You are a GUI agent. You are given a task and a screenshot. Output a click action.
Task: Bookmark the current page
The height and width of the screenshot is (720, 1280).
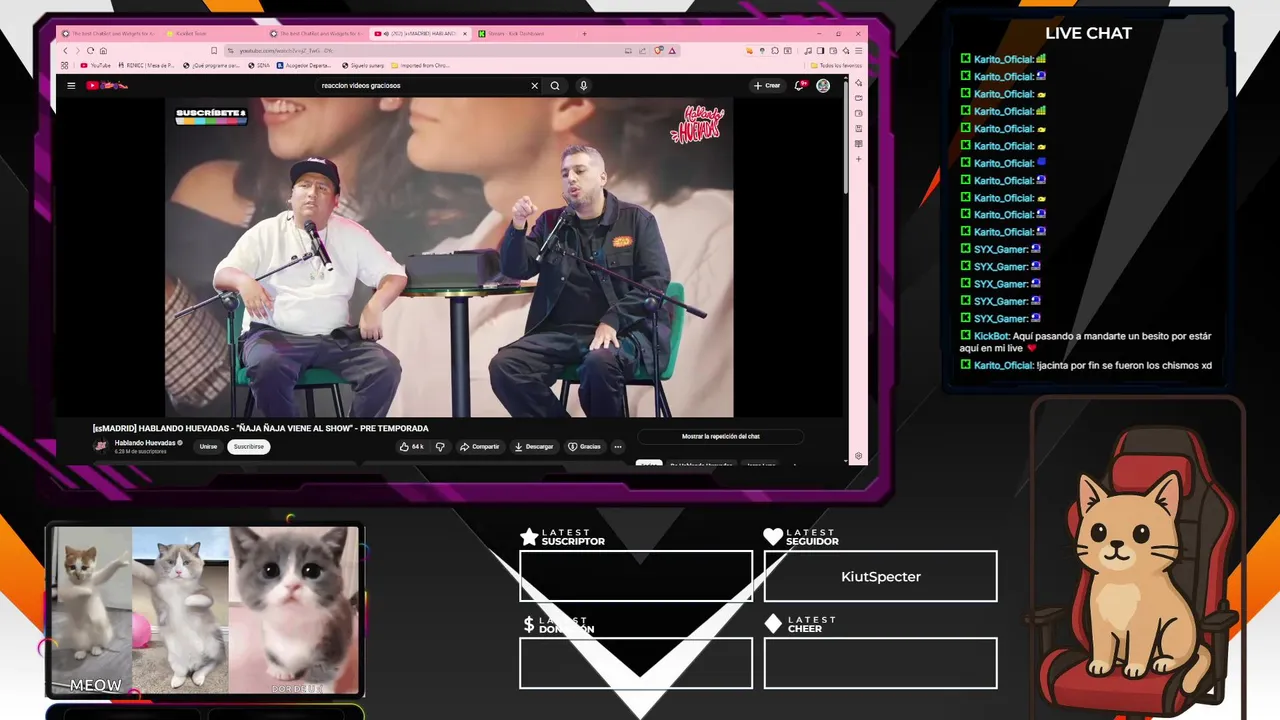[214, 51]
